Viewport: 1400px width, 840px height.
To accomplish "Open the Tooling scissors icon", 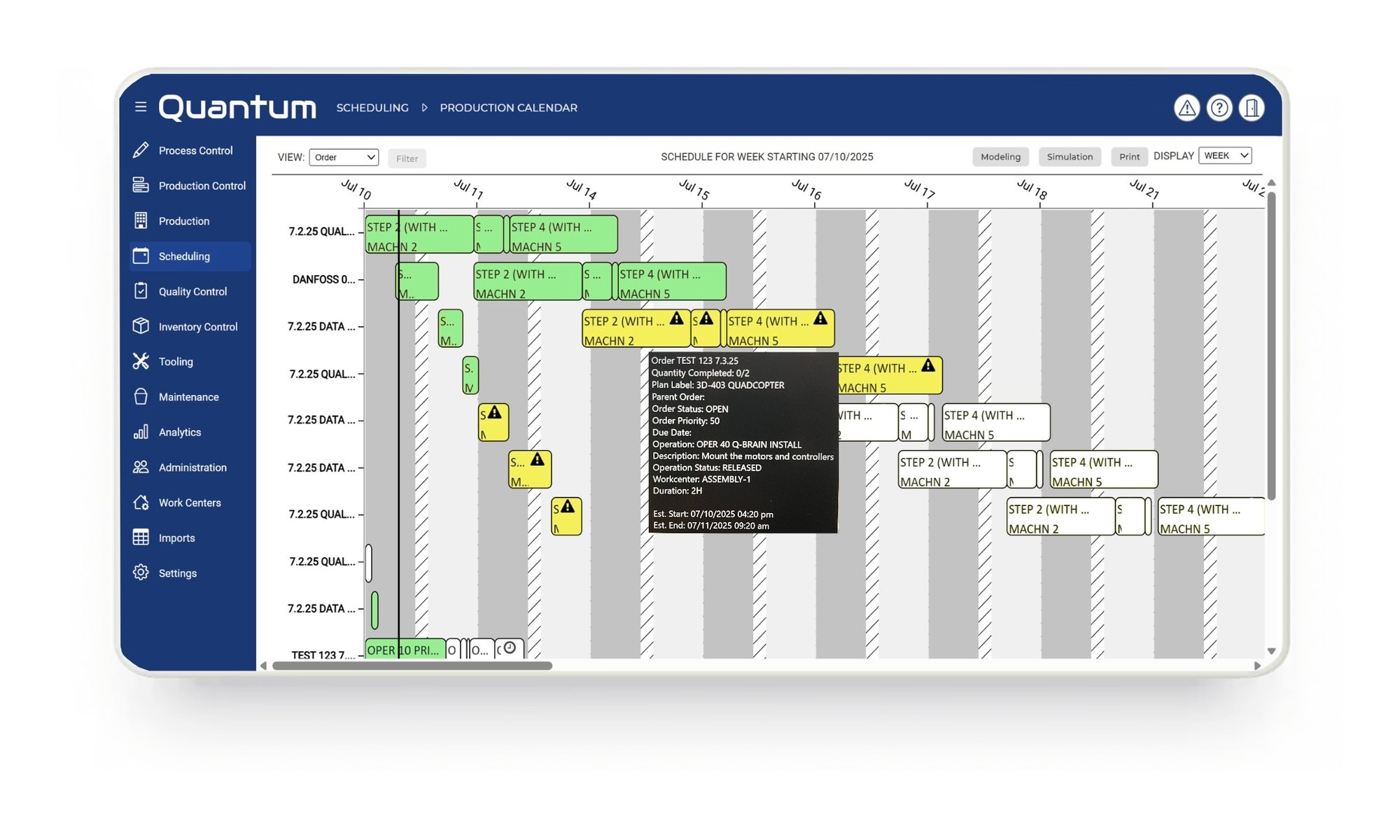I will click(x=142, y=361).
